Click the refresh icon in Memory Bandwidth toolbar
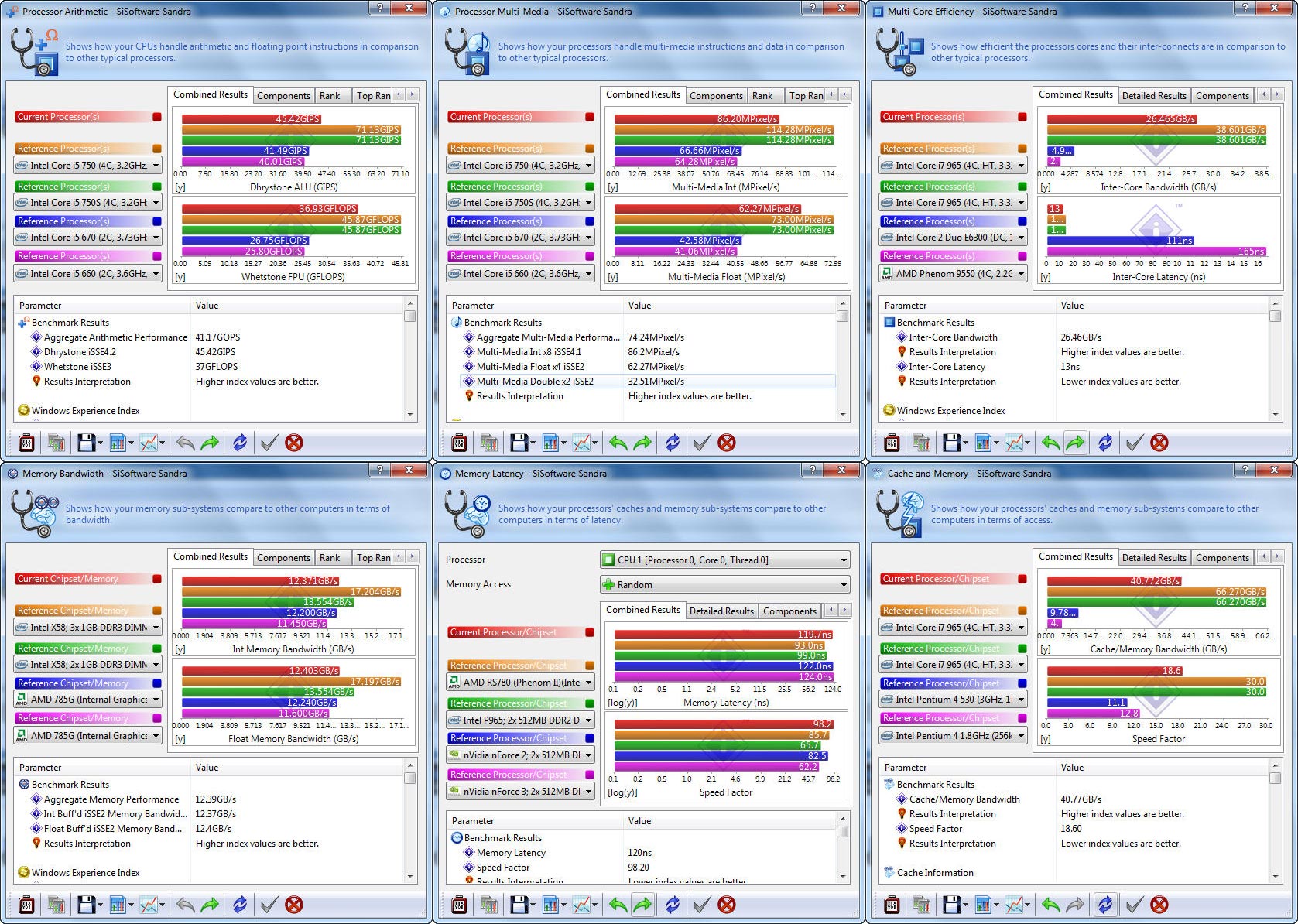Viewport: 1298px width, 924px height. pos(240,905)
